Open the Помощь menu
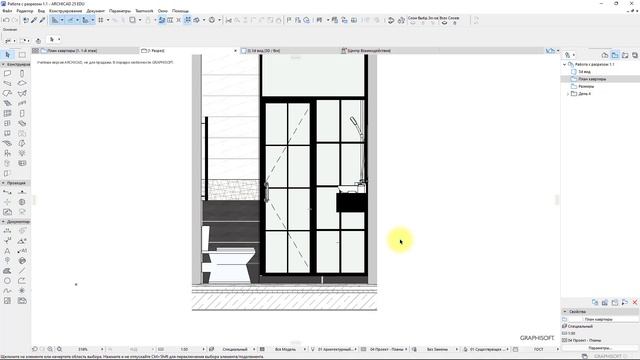This screenshot has width=640, height=360. coord(180,11)
